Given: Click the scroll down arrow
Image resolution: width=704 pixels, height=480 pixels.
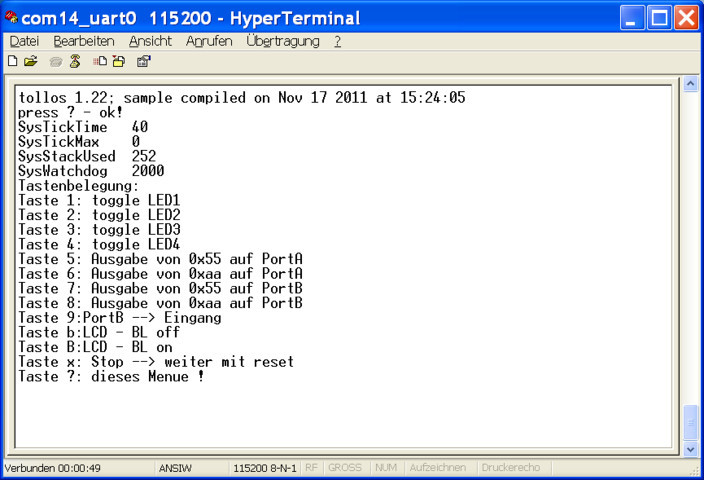Looking at the screenshot, I should (690, 449).
